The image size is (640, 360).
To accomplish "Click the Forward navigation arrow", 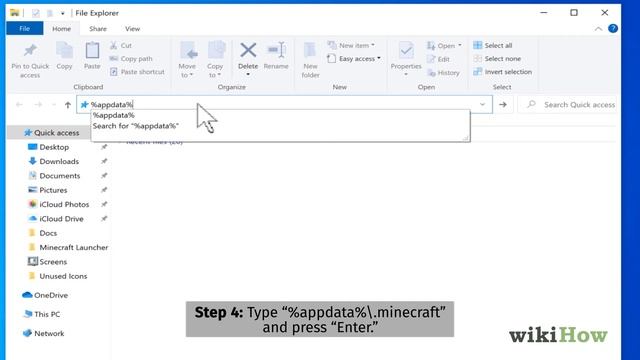I will 38,105.
